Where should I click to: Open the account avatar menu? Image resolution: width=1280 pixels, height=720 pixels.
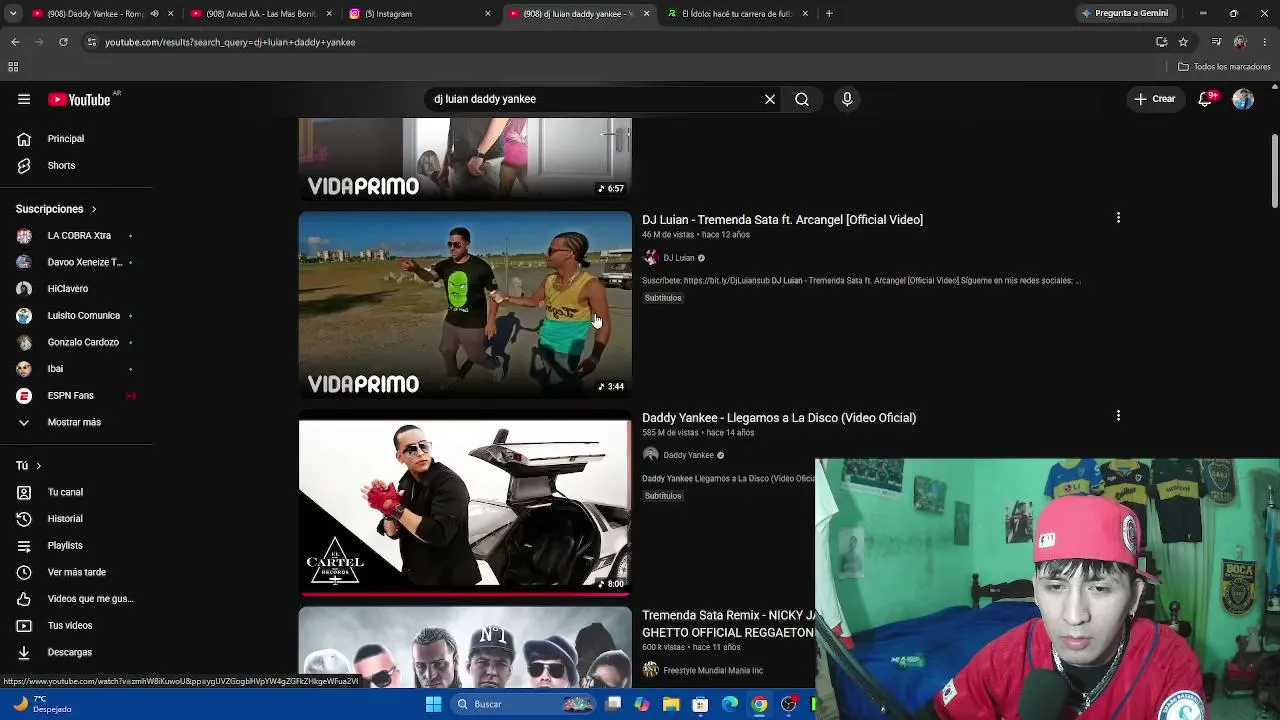[x=1243, y=99]
